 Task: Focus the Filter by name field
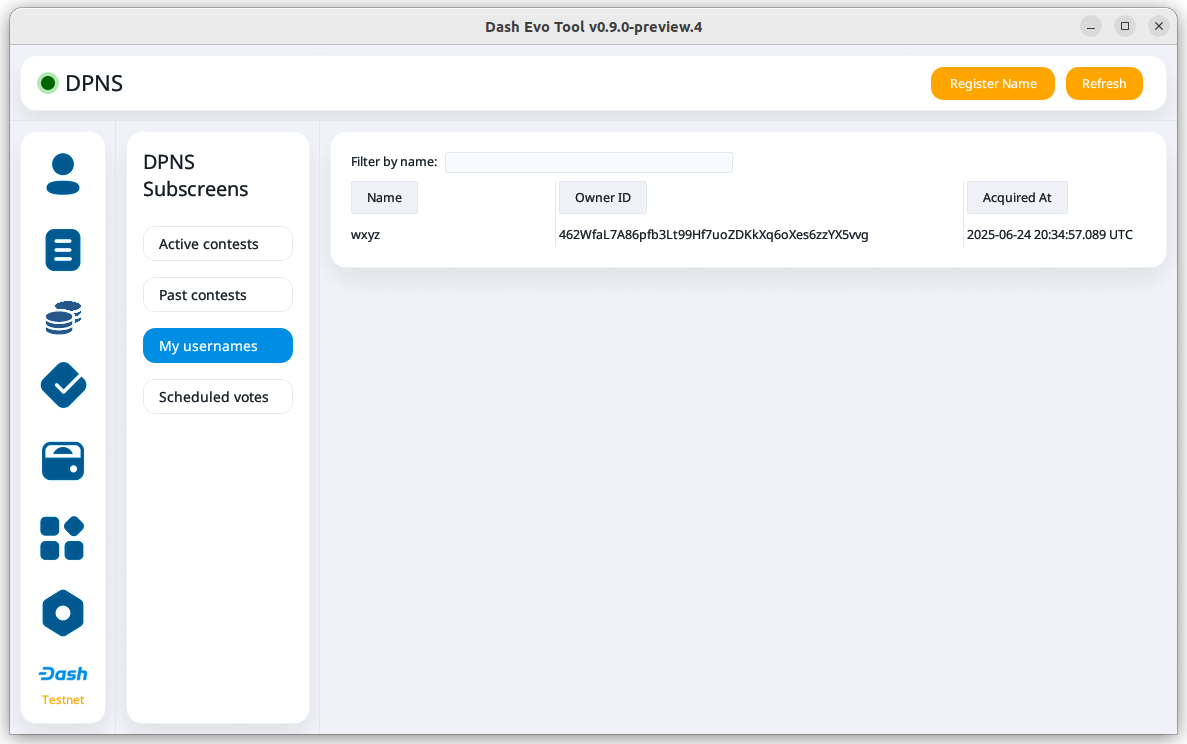(588, 162)
